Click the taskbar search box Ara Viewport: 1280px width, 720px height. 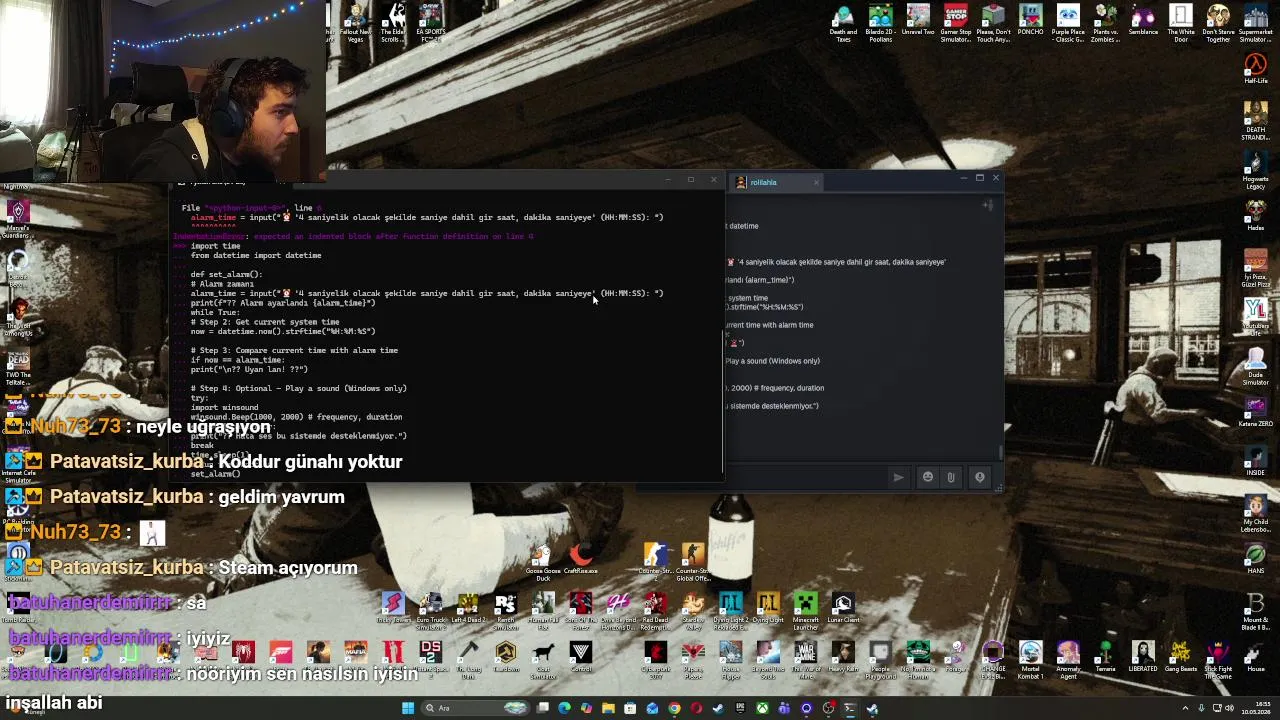click(x=475, y=709)
